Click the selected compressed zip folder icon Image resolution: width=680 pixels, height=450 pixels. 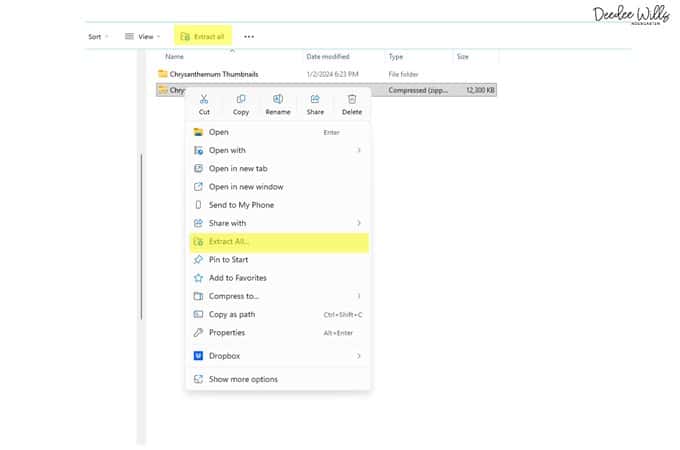pos(163,90)
